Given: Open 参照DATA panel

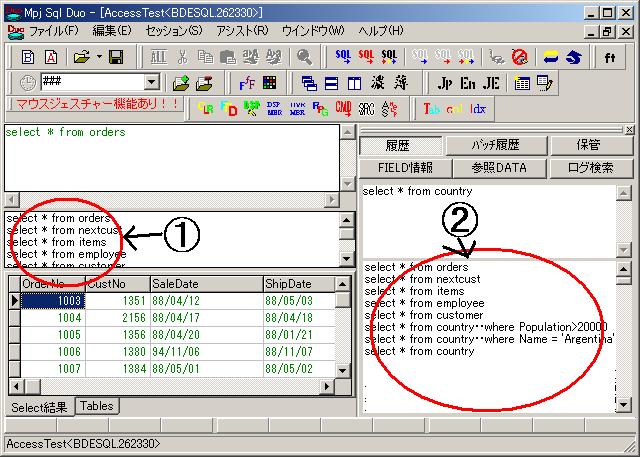Looking at the screenshot, I should pyautogui.click(x=499, y=168).
